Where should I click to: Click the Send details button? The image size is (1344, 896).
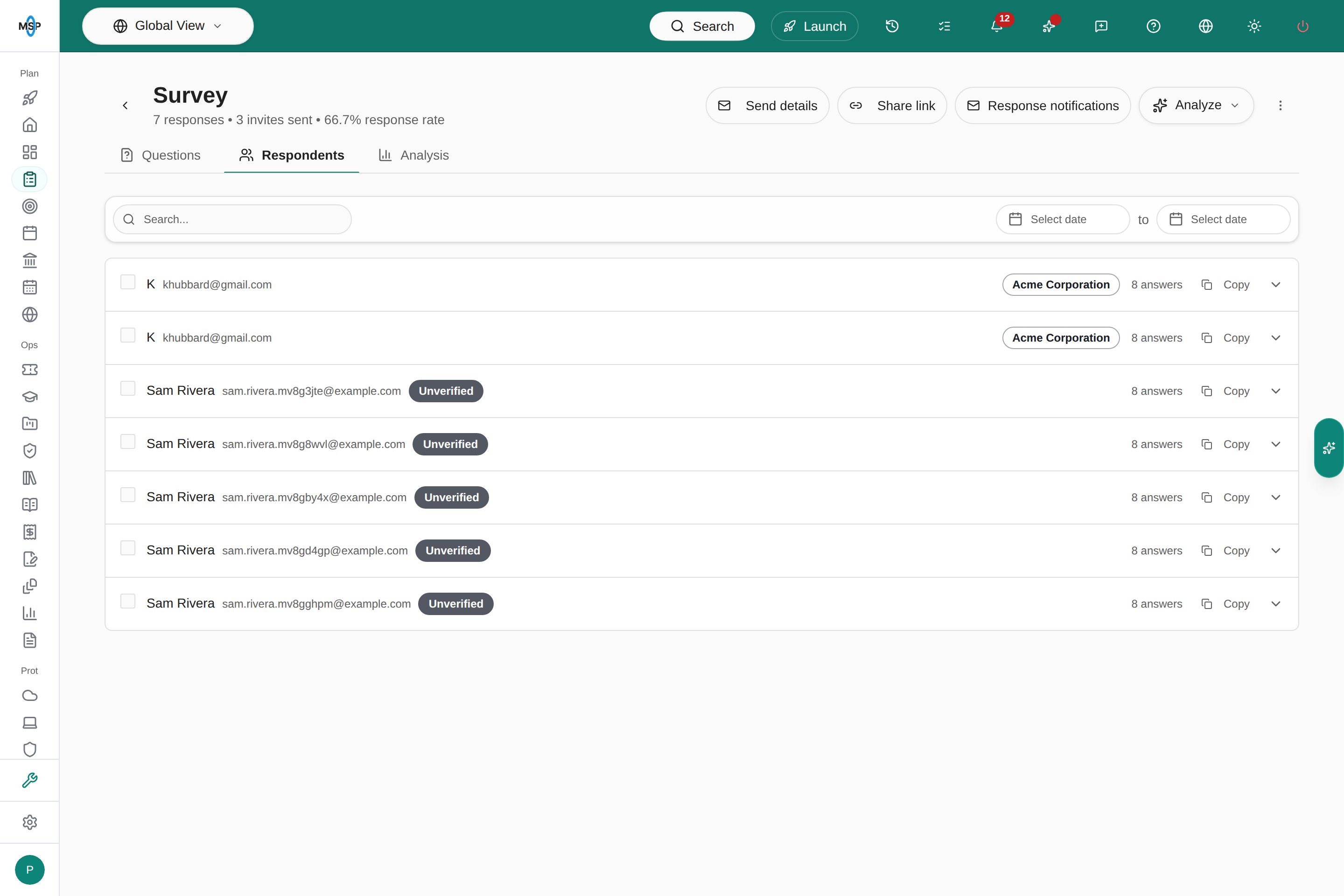(767, 106)
